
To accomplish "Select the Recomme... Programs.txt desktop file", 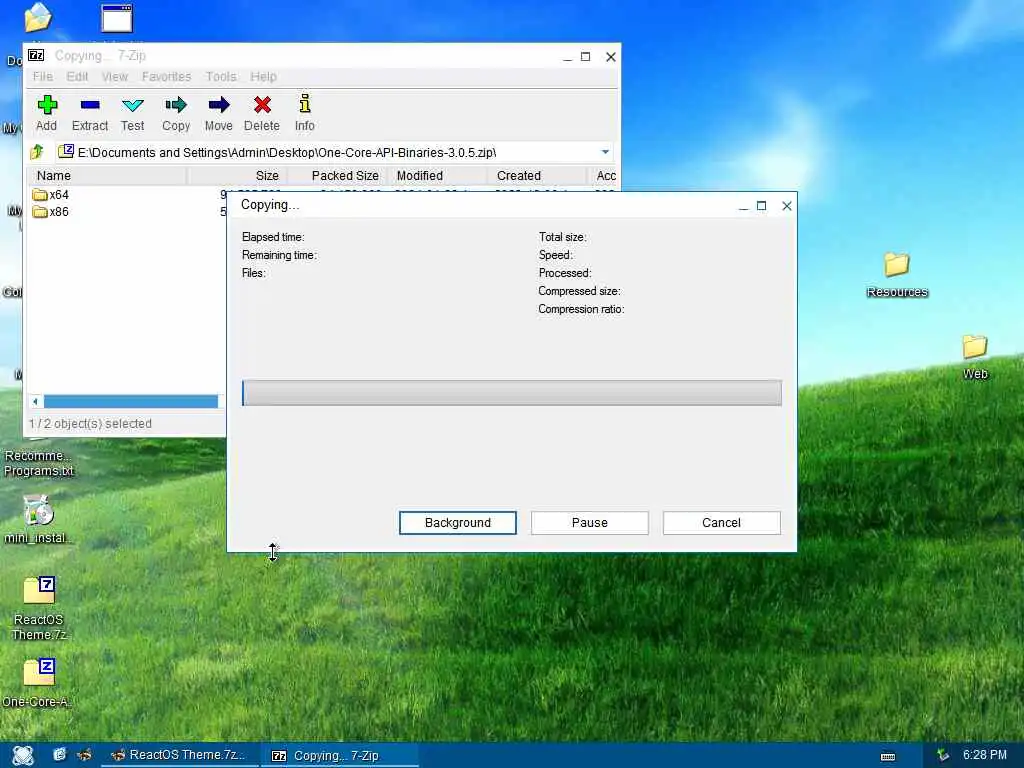I will [x=38, y=462].
